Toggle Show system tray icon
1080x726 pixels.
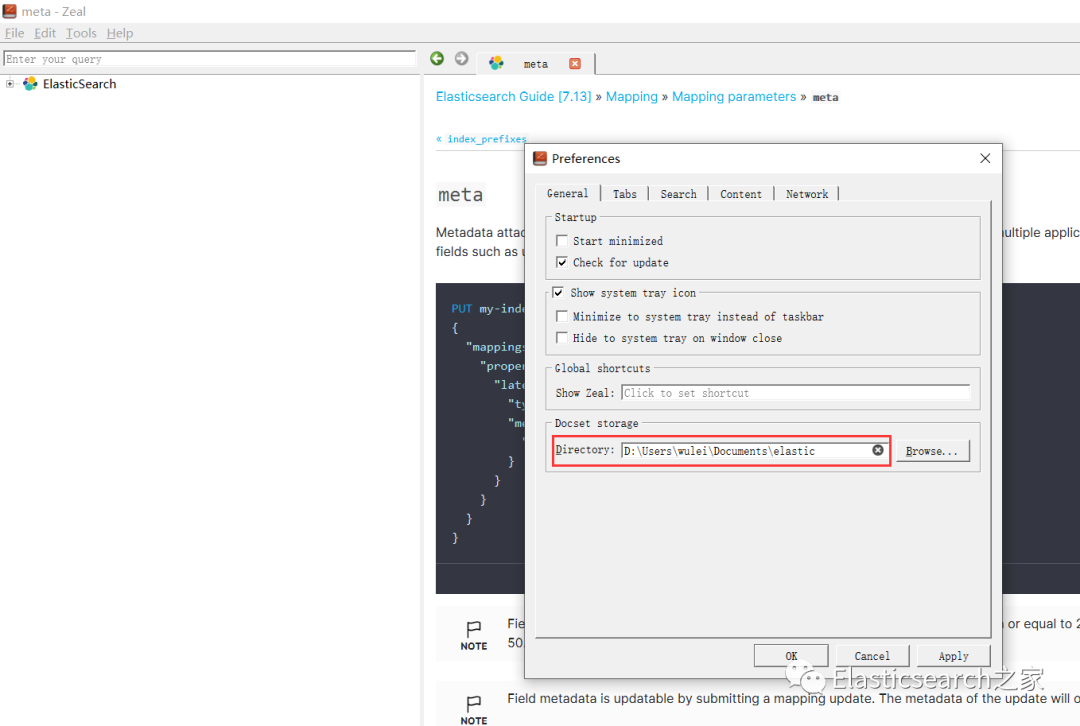pyautogui.click(x=558, y=293)
